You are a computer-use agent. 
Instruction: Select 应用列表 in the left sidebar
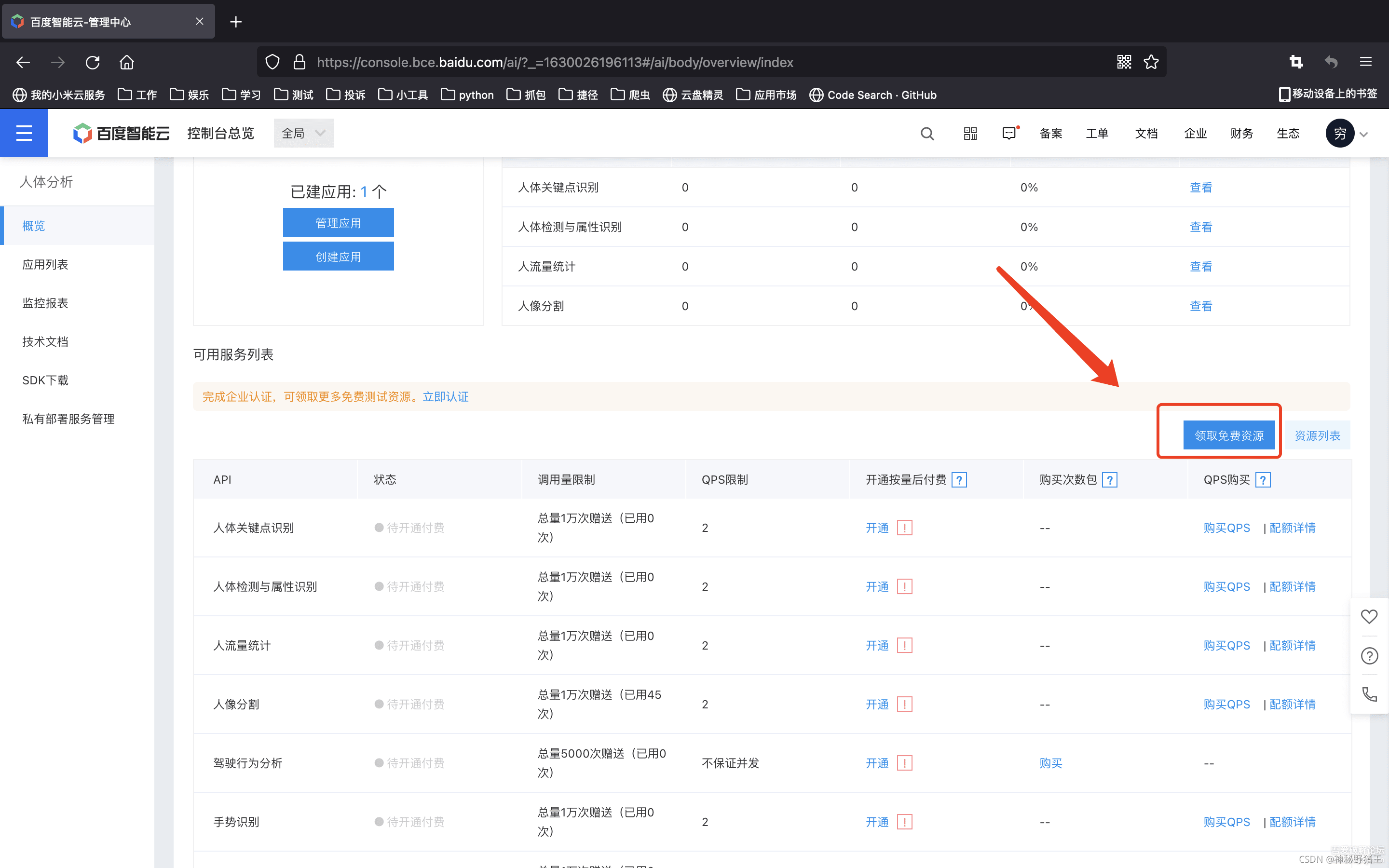pyautogui.click(x=45, y=264)
